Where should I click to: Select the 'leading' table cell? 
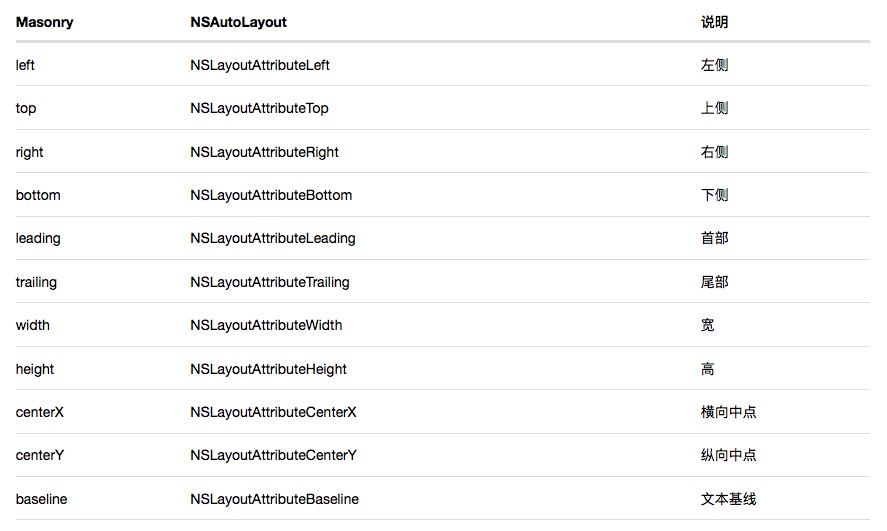(x=38, y=238)
